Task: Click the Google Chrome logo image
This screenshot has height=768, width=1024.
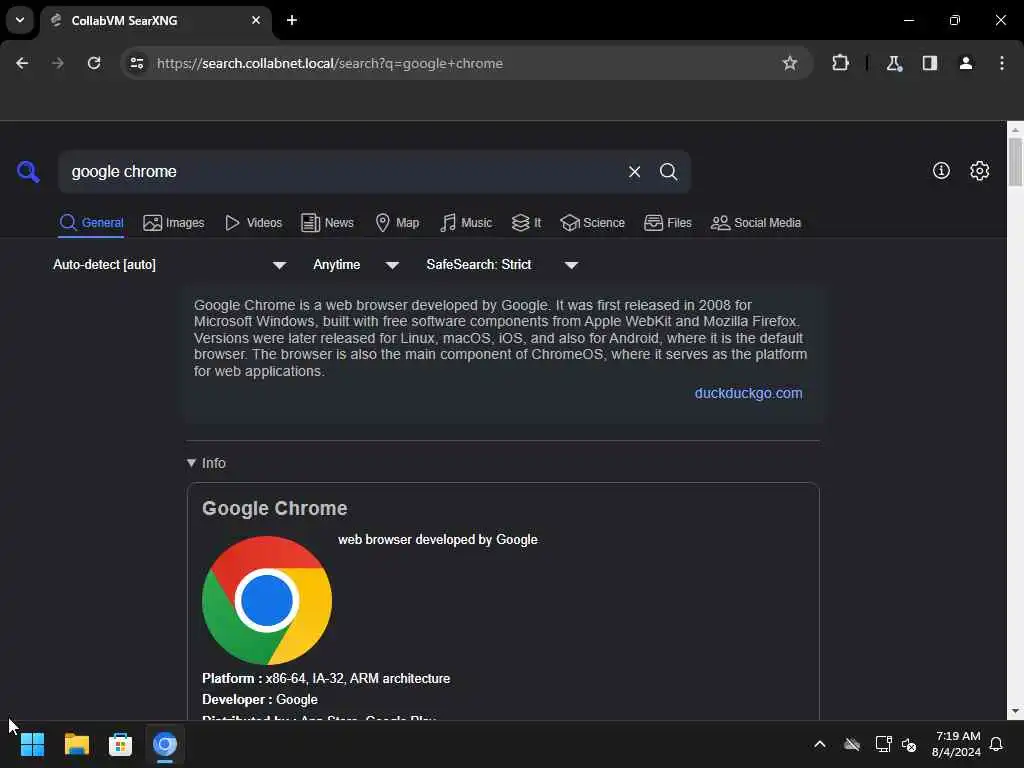Action: click(267, 600)
